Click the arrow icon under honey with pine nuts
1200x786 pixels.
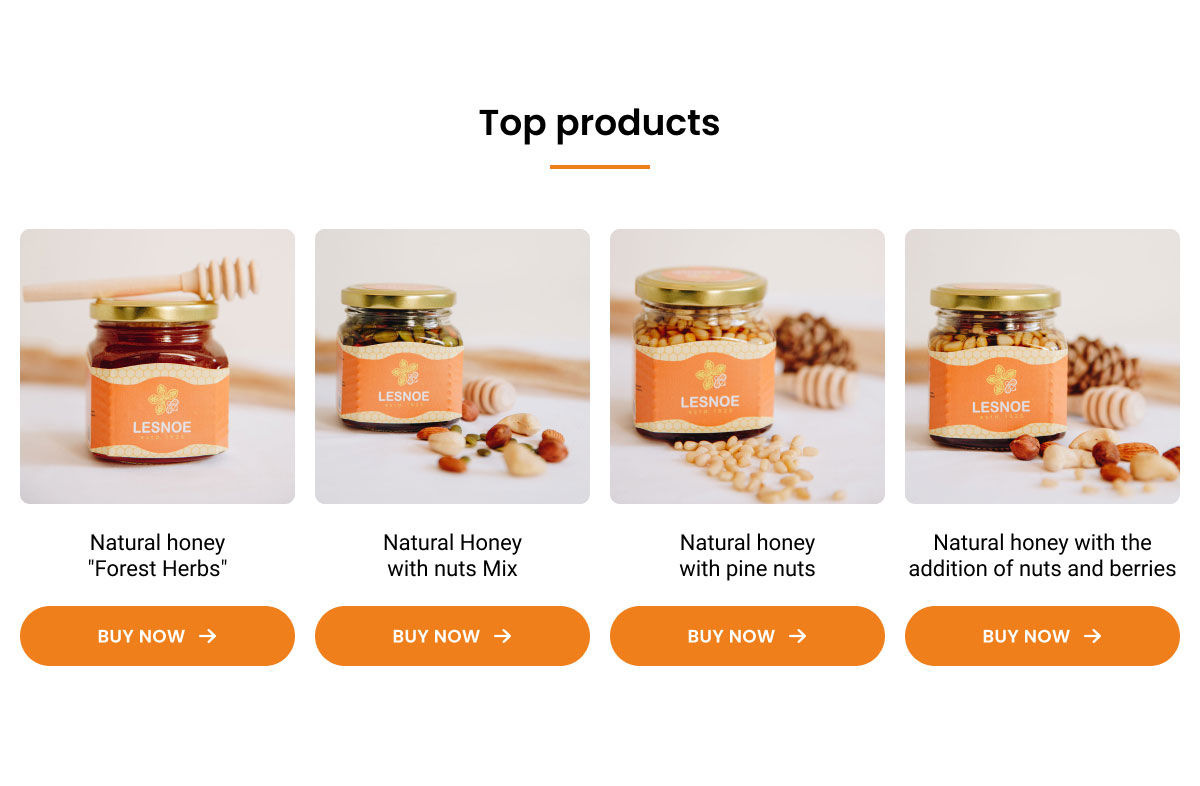pos(797,636)
